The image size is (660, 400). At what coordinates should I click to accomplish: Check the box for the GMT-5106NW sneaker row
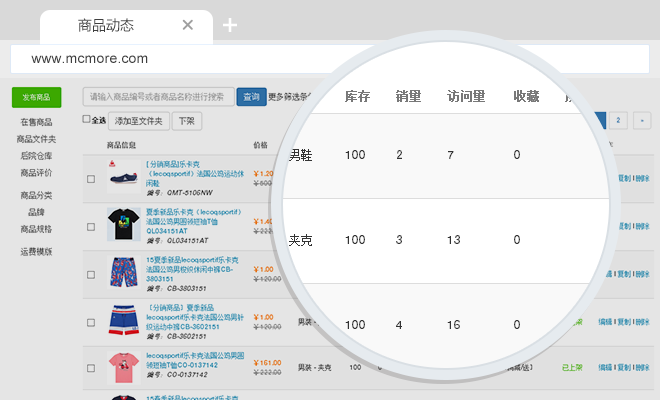[91, 179]
